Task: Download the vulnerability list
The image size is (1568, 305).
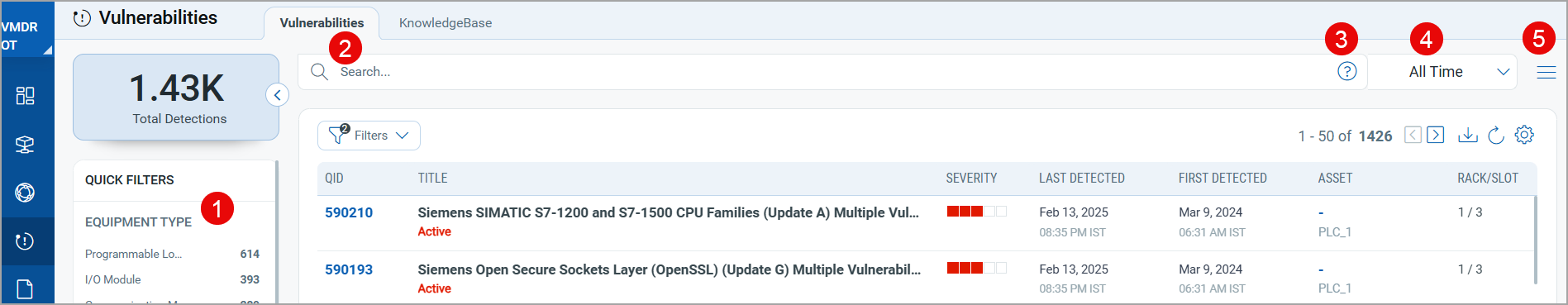Action: click(x=1467, y=135)
